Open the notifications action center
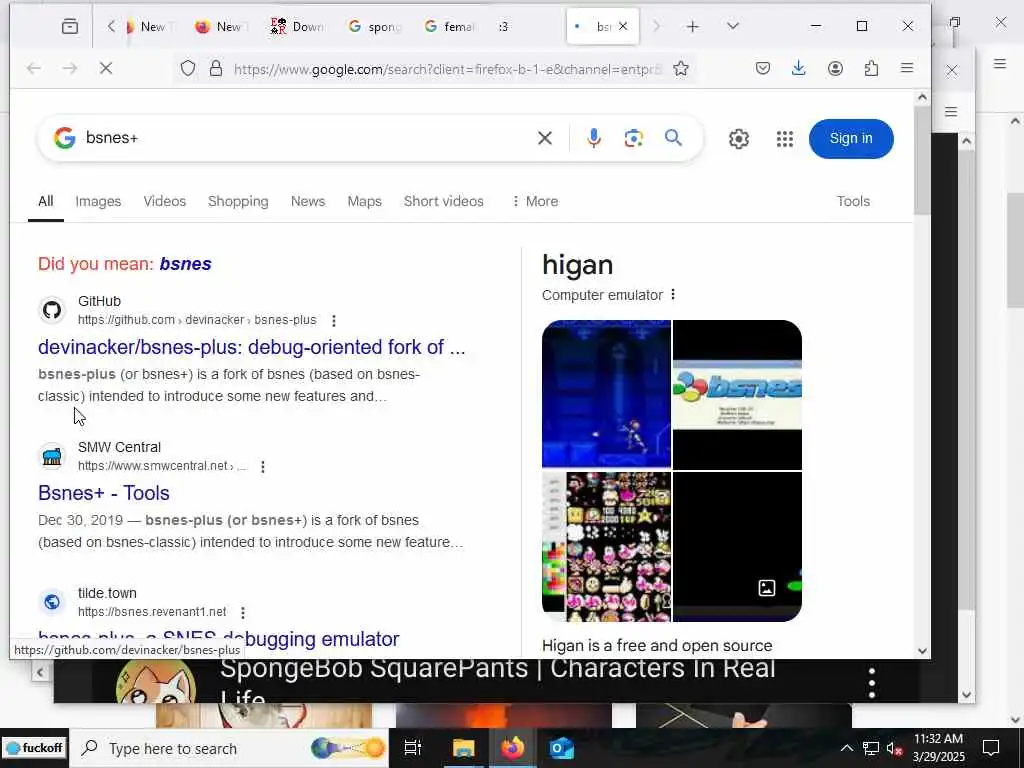The height and width of the screenshot is (768, 1024). pyautogui.click(x=991, y=748)
